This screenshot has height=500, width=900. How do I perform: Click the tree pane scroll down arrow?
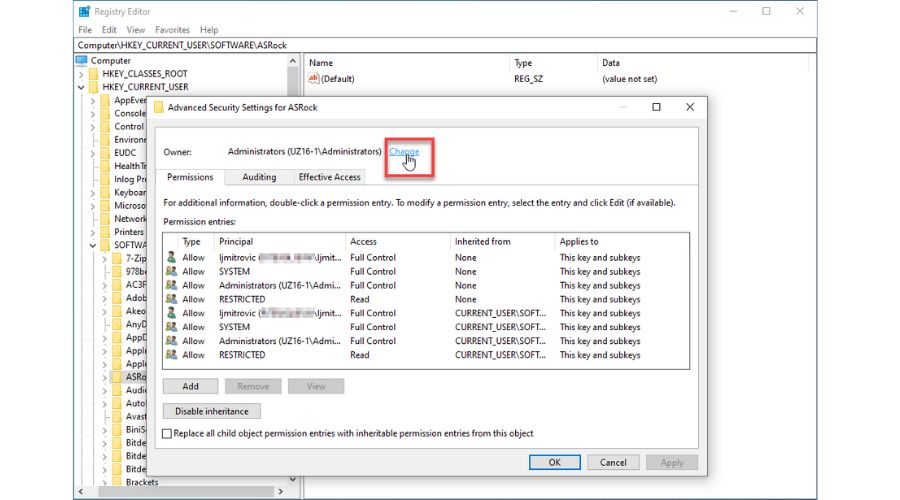(293, 479)
